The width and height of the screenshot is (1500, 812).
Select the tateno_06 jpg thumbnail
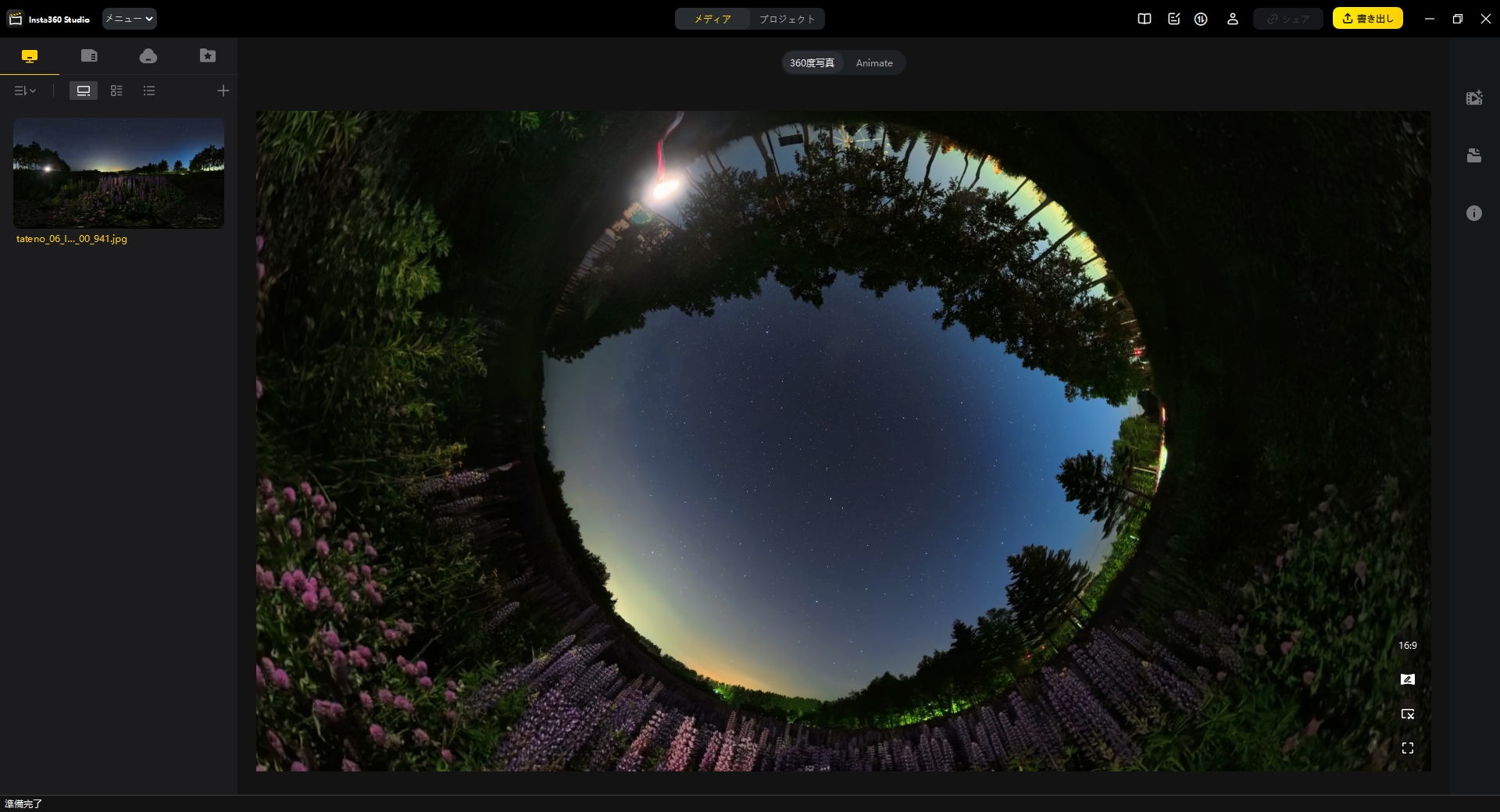click(118, 173)
